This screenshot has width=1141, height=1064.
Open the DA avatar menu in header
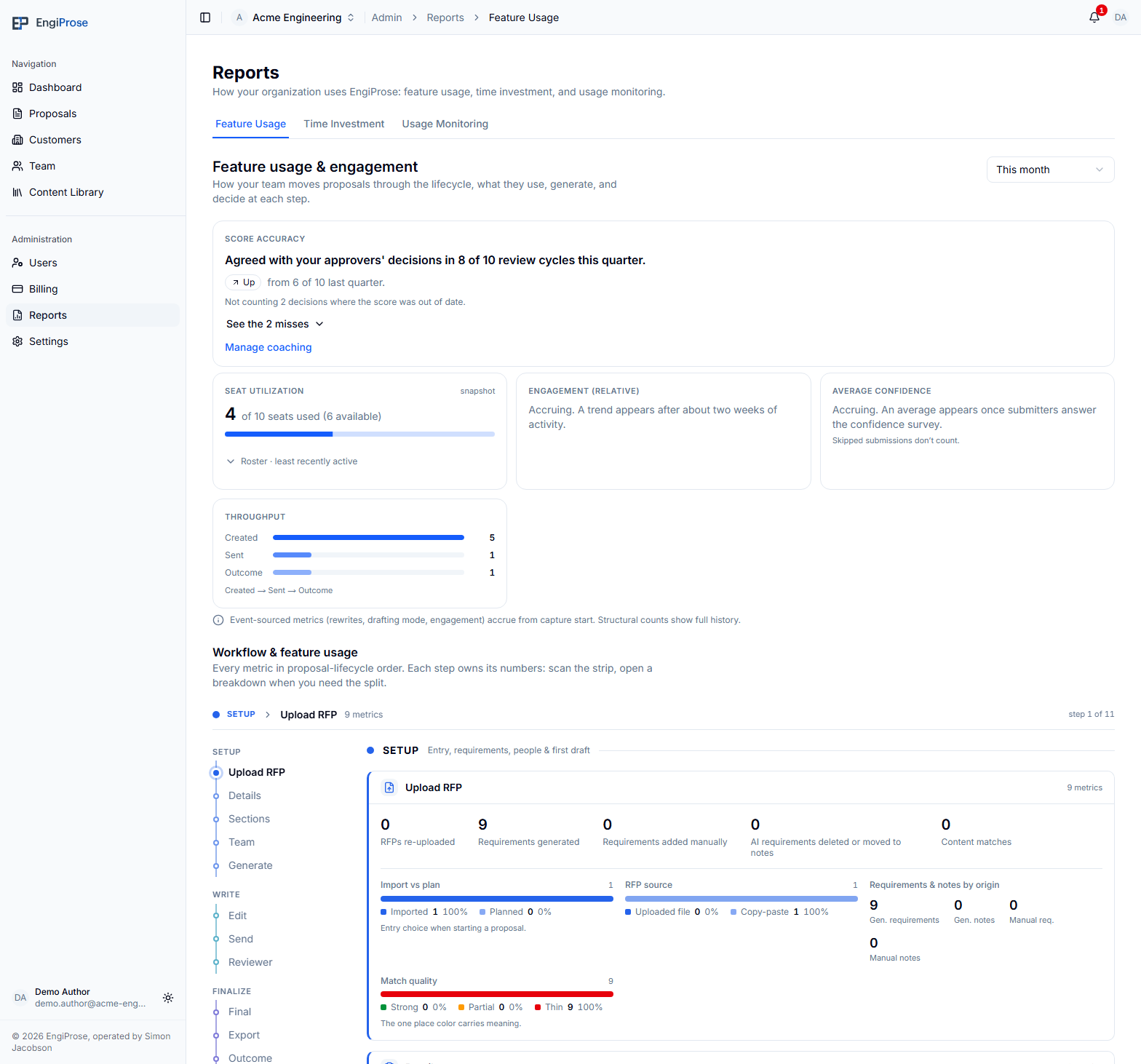tap(1121, 17)
